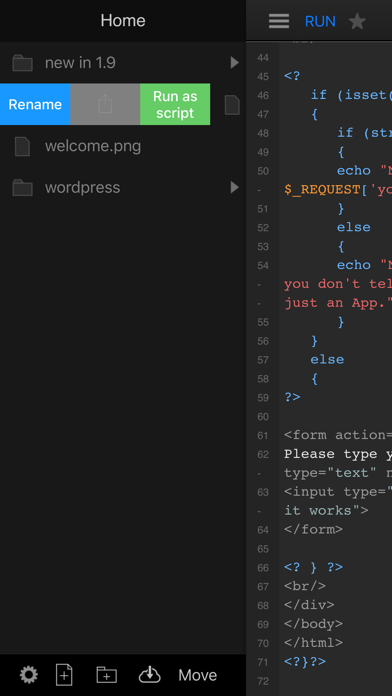Screen dimensions: 392x696
Task: Click the welcome.png file icon
Action: click(22, 146)
